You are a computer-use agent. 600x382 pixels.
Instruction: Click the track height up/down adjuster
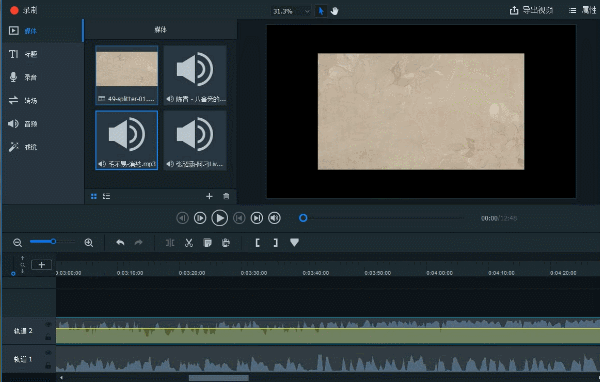(23, 264)
